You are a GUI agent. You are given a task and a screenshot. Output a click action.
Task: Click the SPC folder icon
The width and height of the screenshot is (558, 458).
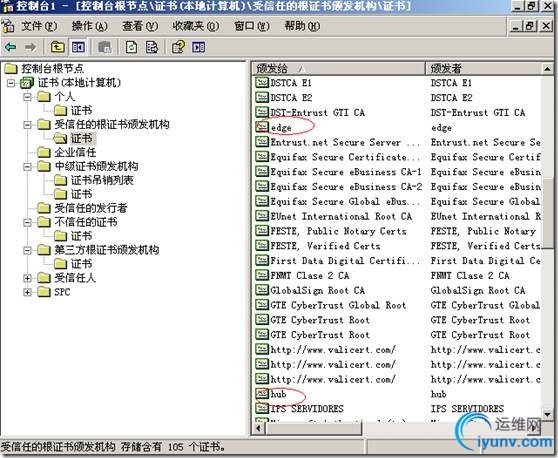44,292
